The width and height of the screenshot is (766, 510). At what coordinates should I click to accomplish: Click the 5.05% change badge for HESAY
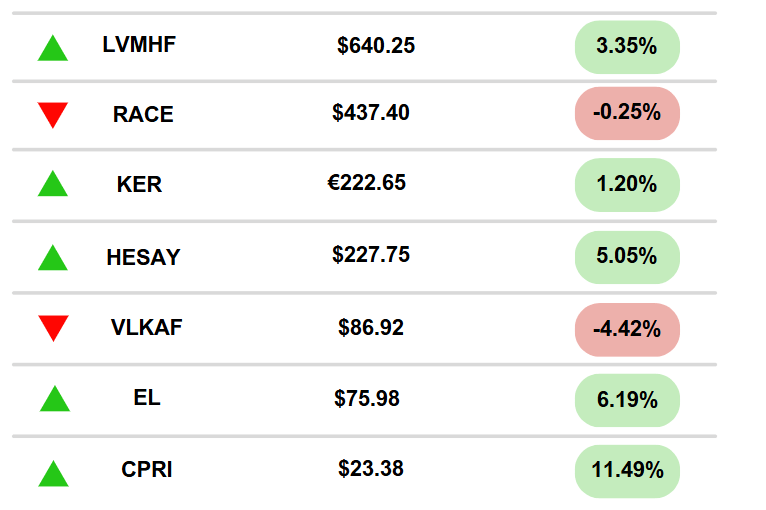pyautogui.click(x=627, y=256)
